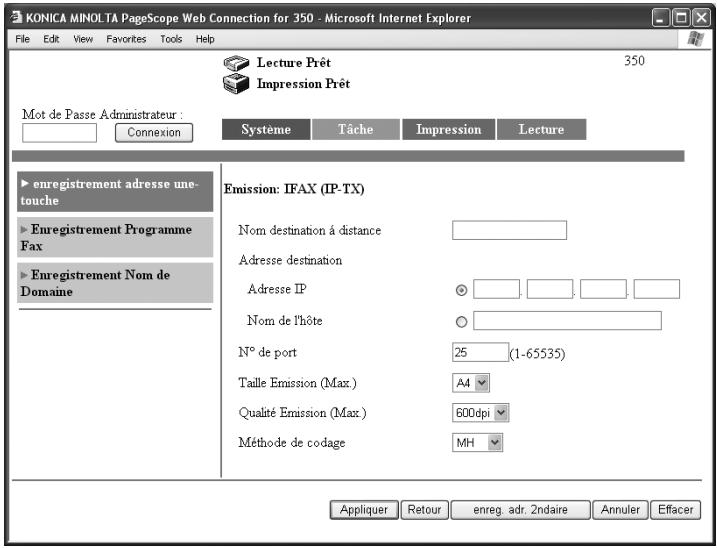Switch to the Système tab
The width and height of the screenshot is (717, 548).
point(266,129)
